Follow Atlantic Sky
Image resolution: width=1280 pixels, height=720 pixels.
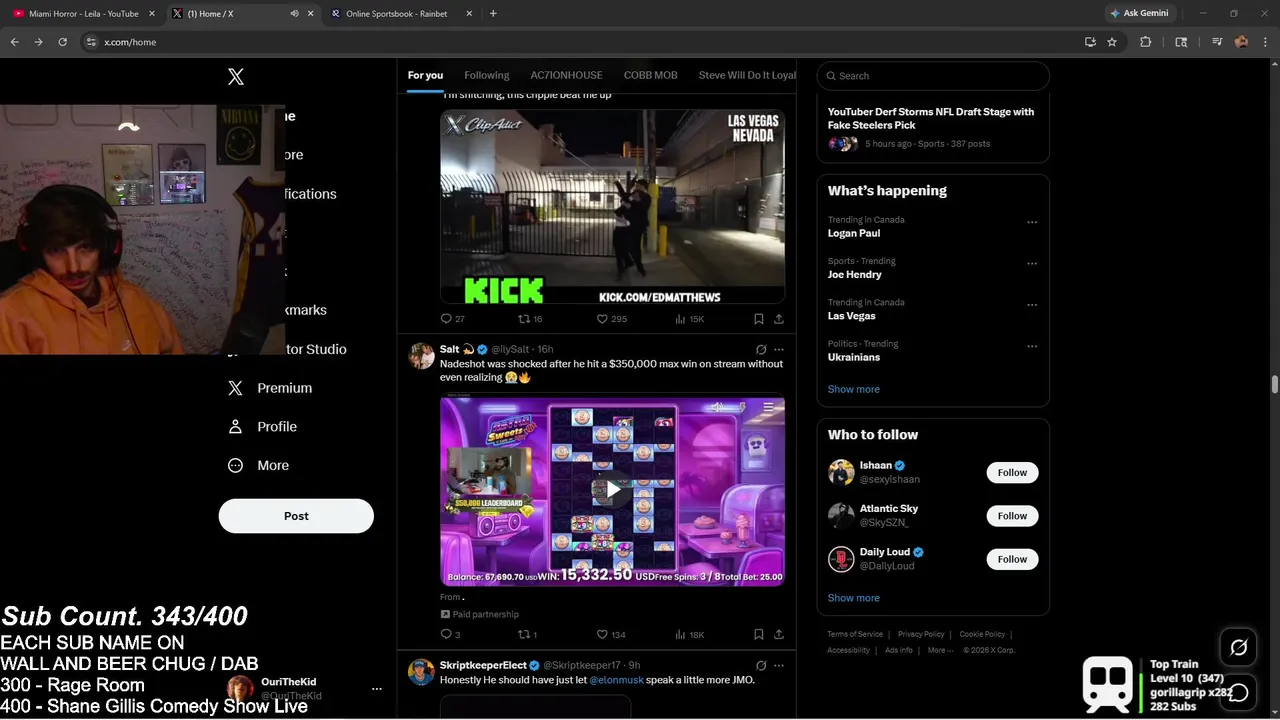(x=1012, y=516)
